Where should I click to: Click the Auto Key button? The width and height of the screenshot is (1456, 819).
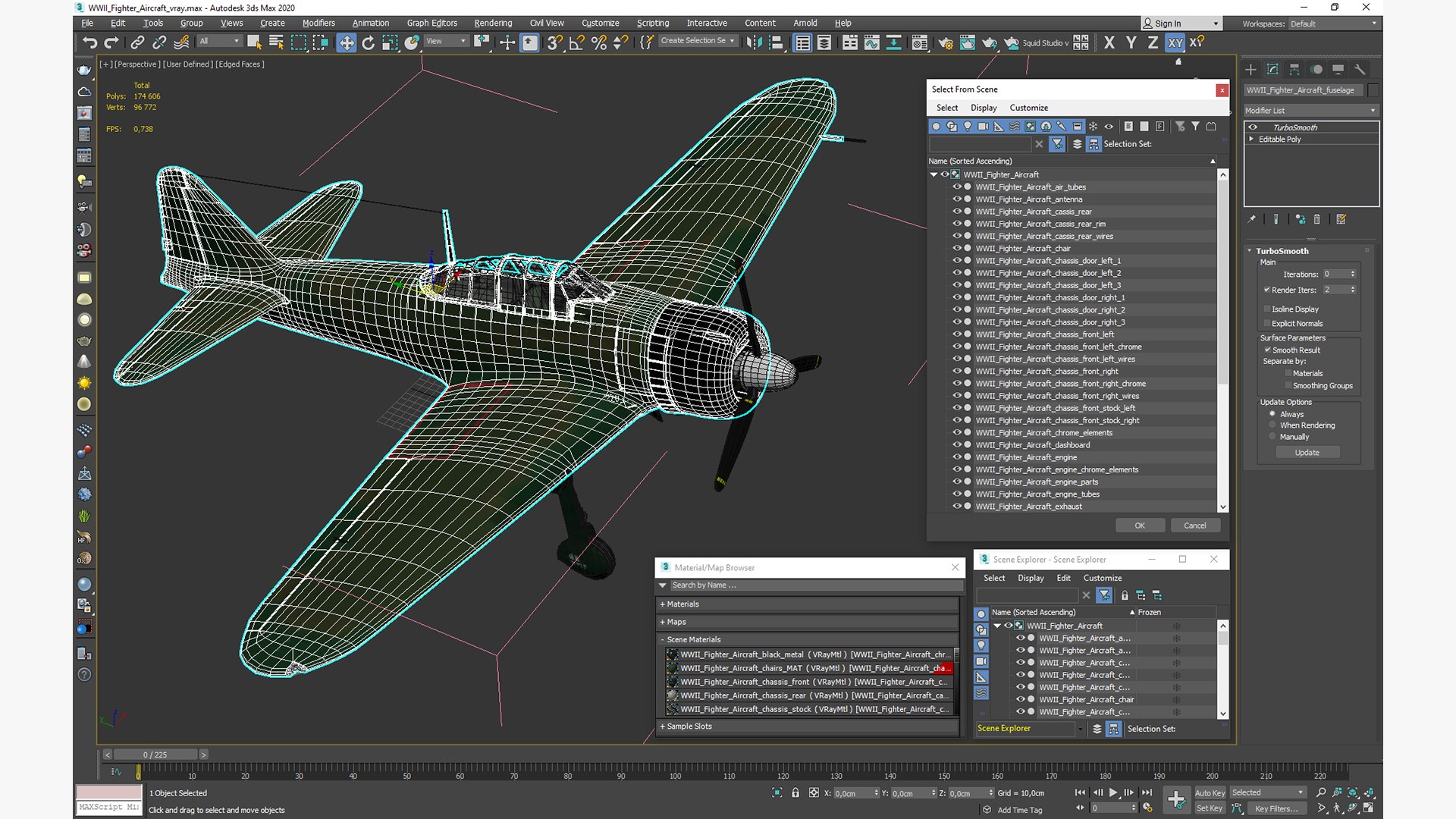(1210, 793)
